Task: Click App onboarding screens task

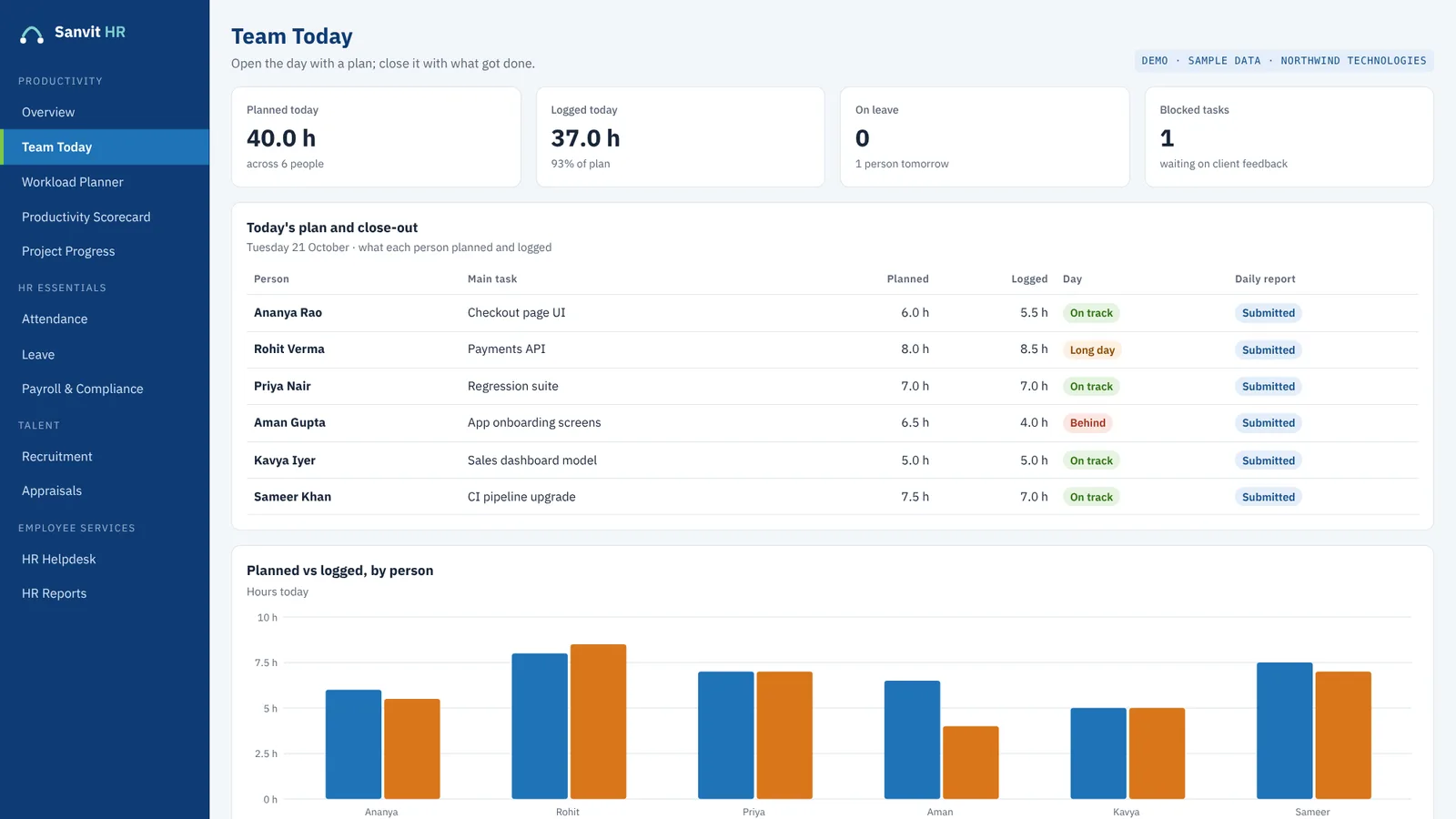Action: (x=534, y=422)
